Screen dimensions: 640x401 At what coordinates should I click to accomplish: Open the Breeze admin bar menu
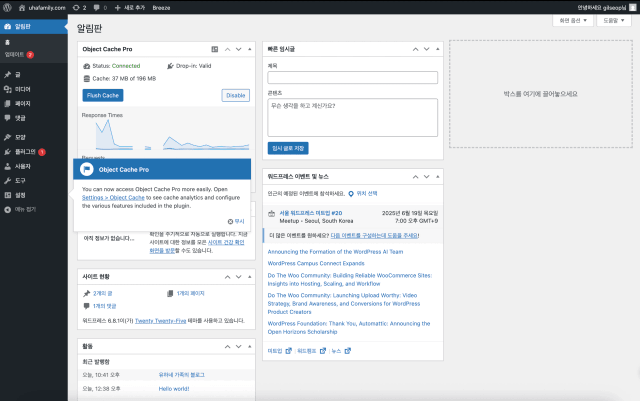pos(161,8)
